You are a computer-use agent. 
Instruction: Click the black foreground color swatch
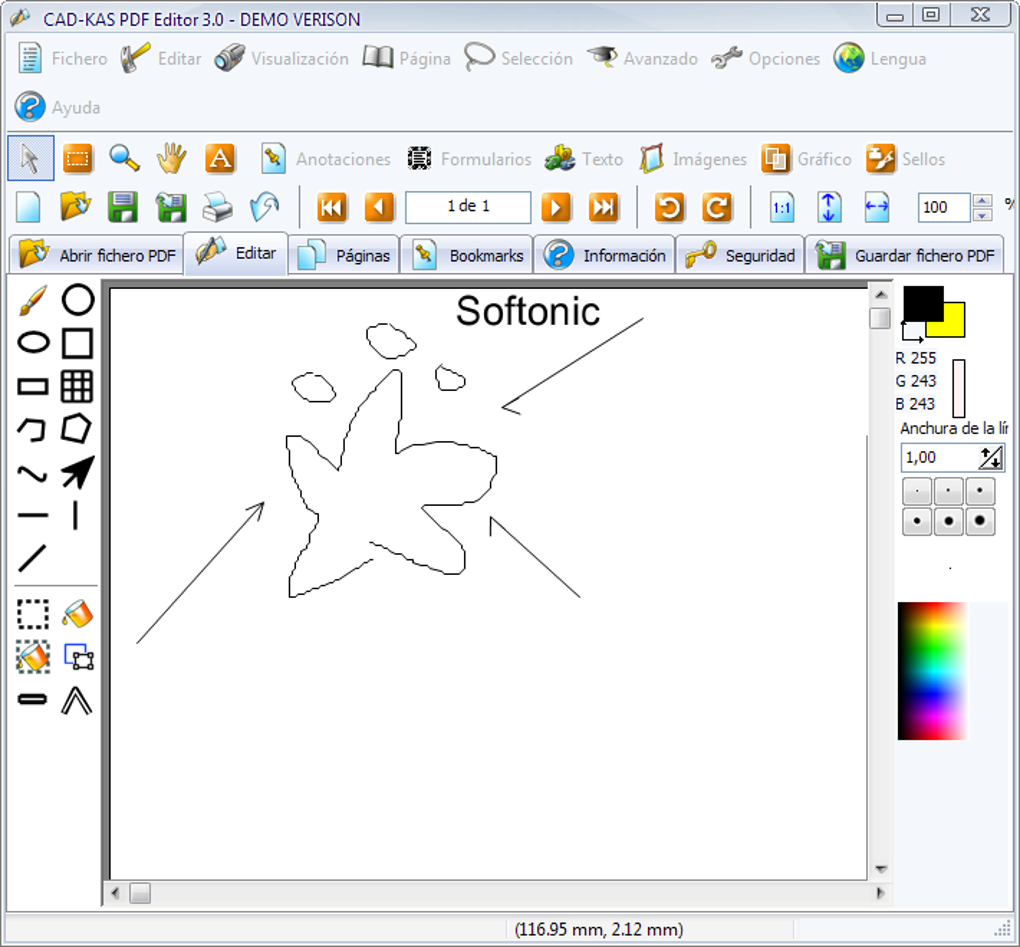[x=922, y=302]
